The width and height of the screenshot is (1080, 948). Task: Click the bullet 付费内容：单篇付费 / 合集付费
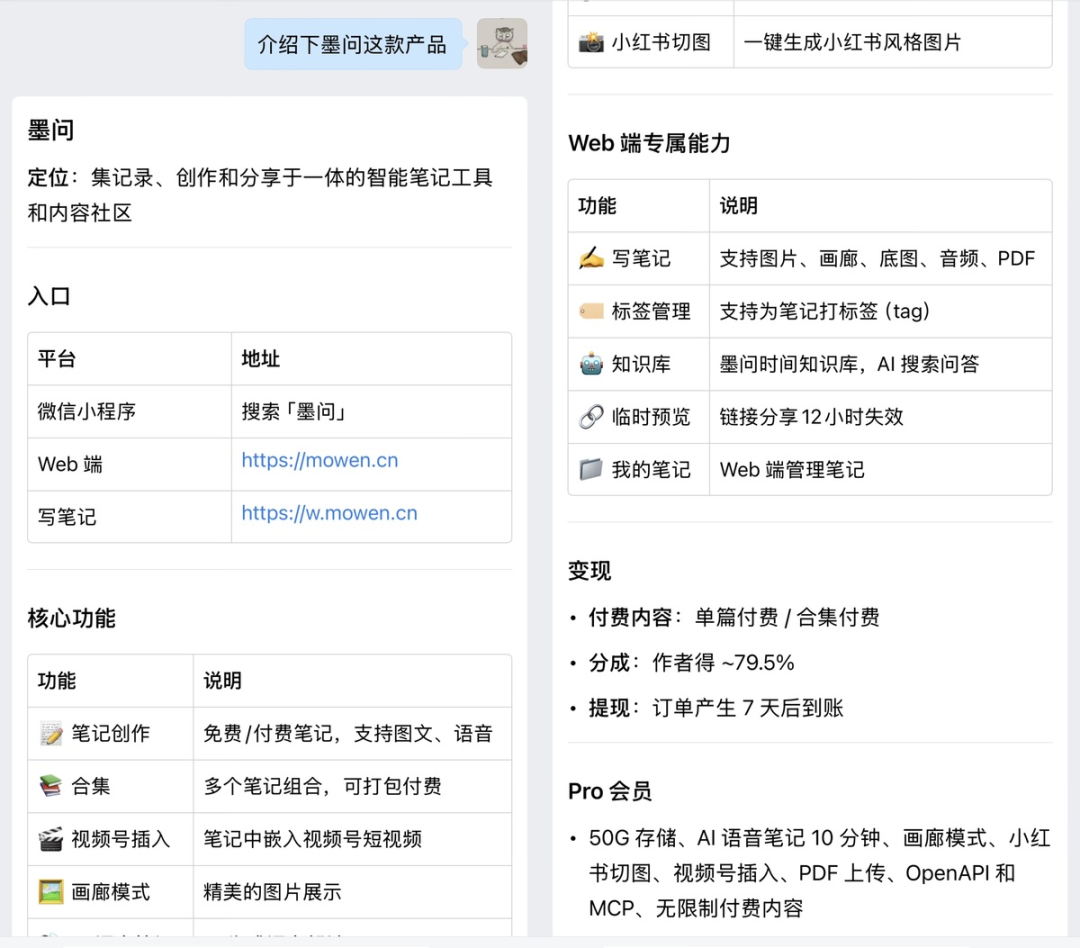(x=724, y=617)
